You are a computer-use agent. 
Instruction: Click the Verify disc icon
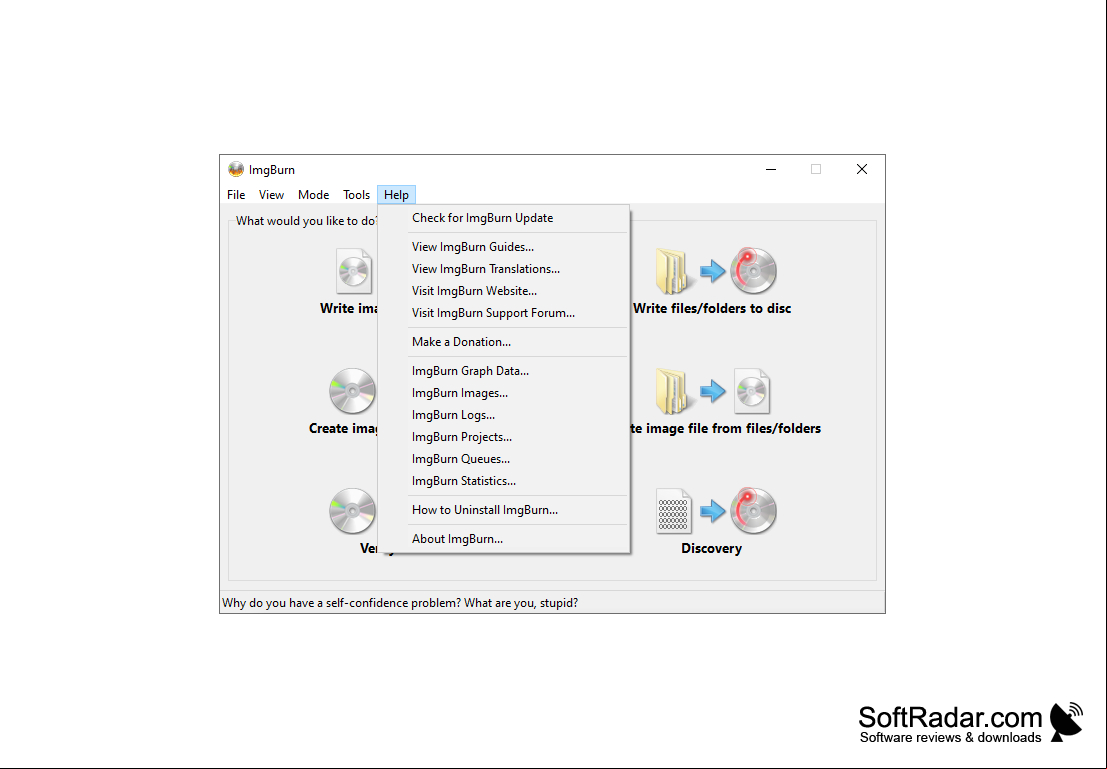(x=352, y=511)
